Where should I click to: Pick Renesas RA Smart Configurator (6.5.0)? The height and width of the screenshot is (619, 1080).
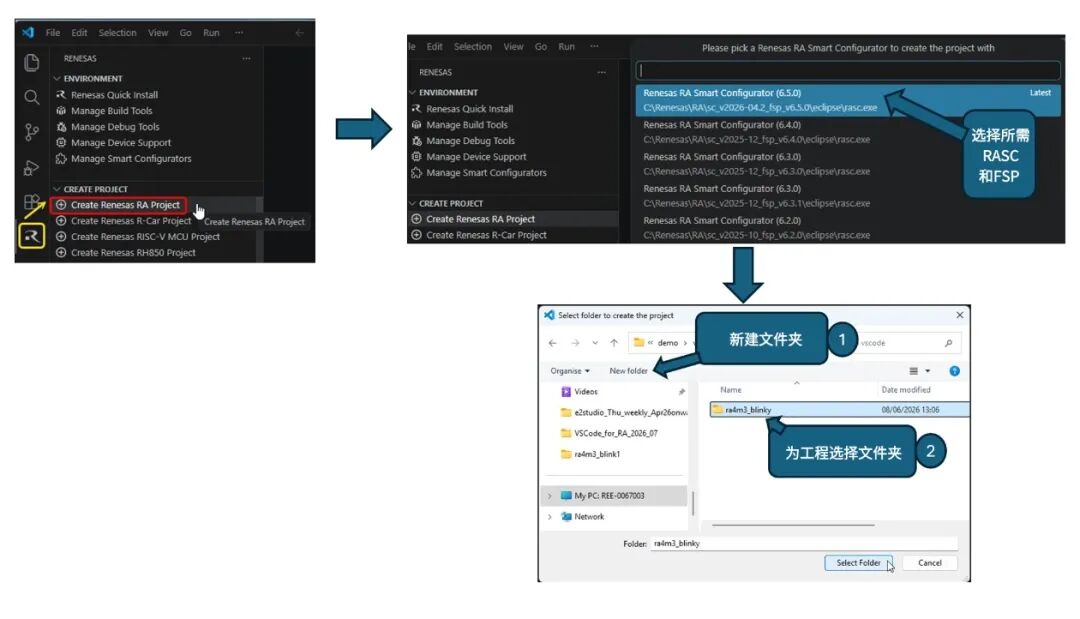[848, 100]
